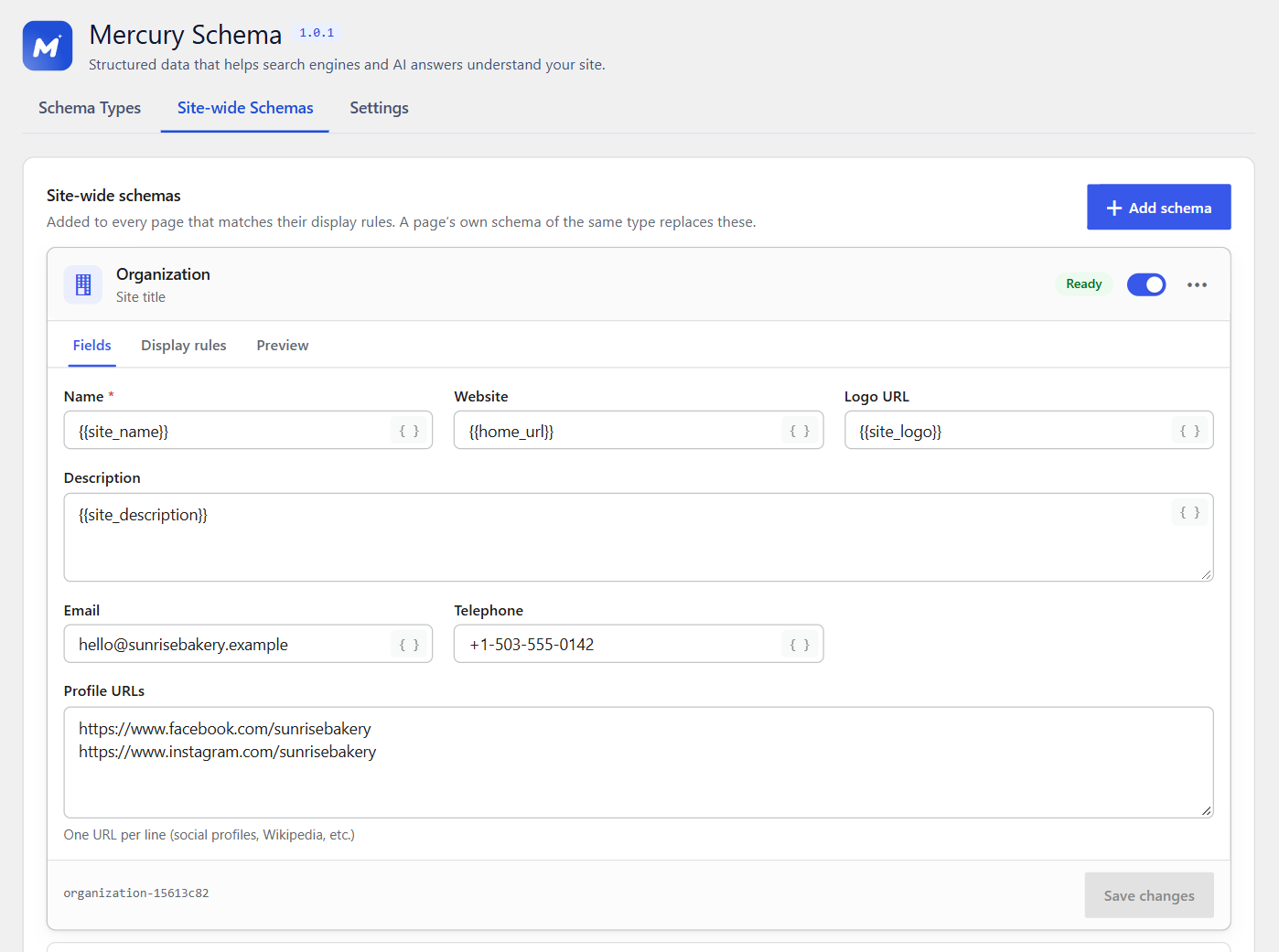The height and width of the screenshot is (952, 1279).
Task: Click the Add schema button
Action: [x=1158, y=207]
